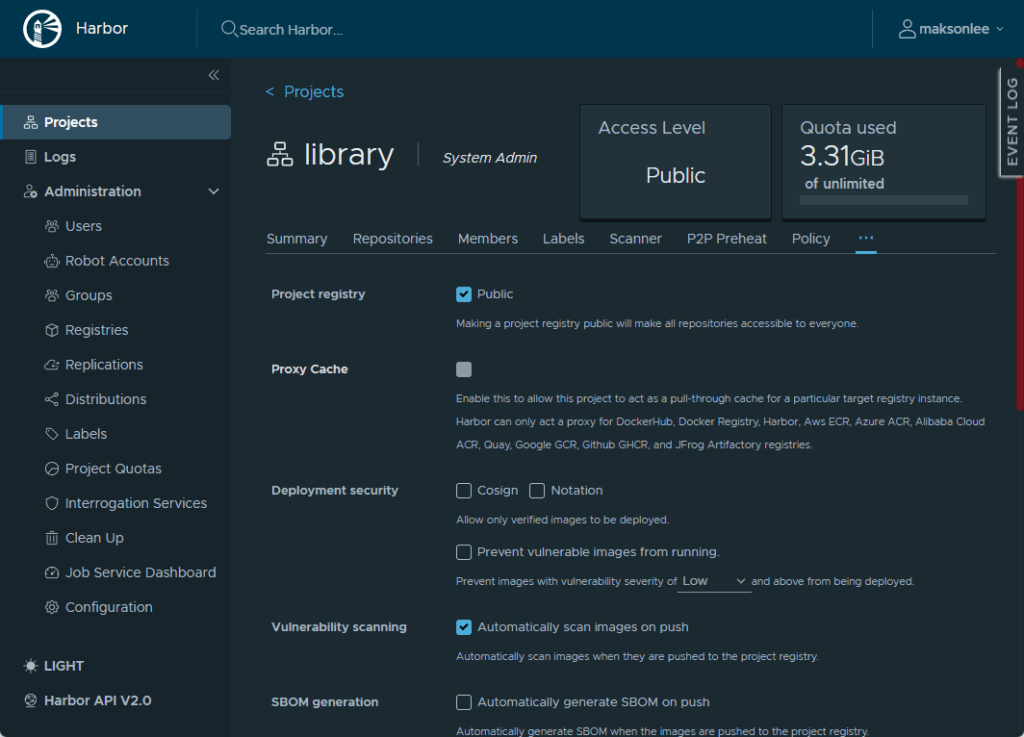Click the quota used progress bar

tap(883, 201)
